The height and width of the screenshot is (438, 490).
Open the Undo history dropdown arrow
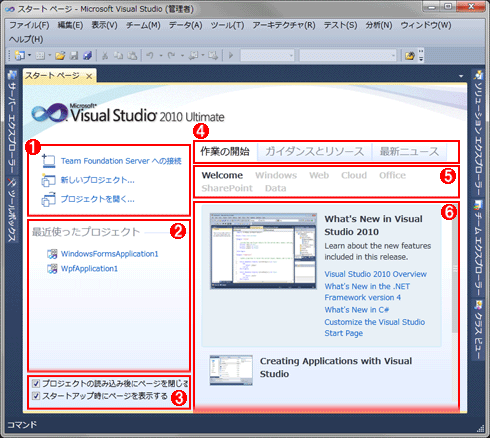[x=161, y=55]
